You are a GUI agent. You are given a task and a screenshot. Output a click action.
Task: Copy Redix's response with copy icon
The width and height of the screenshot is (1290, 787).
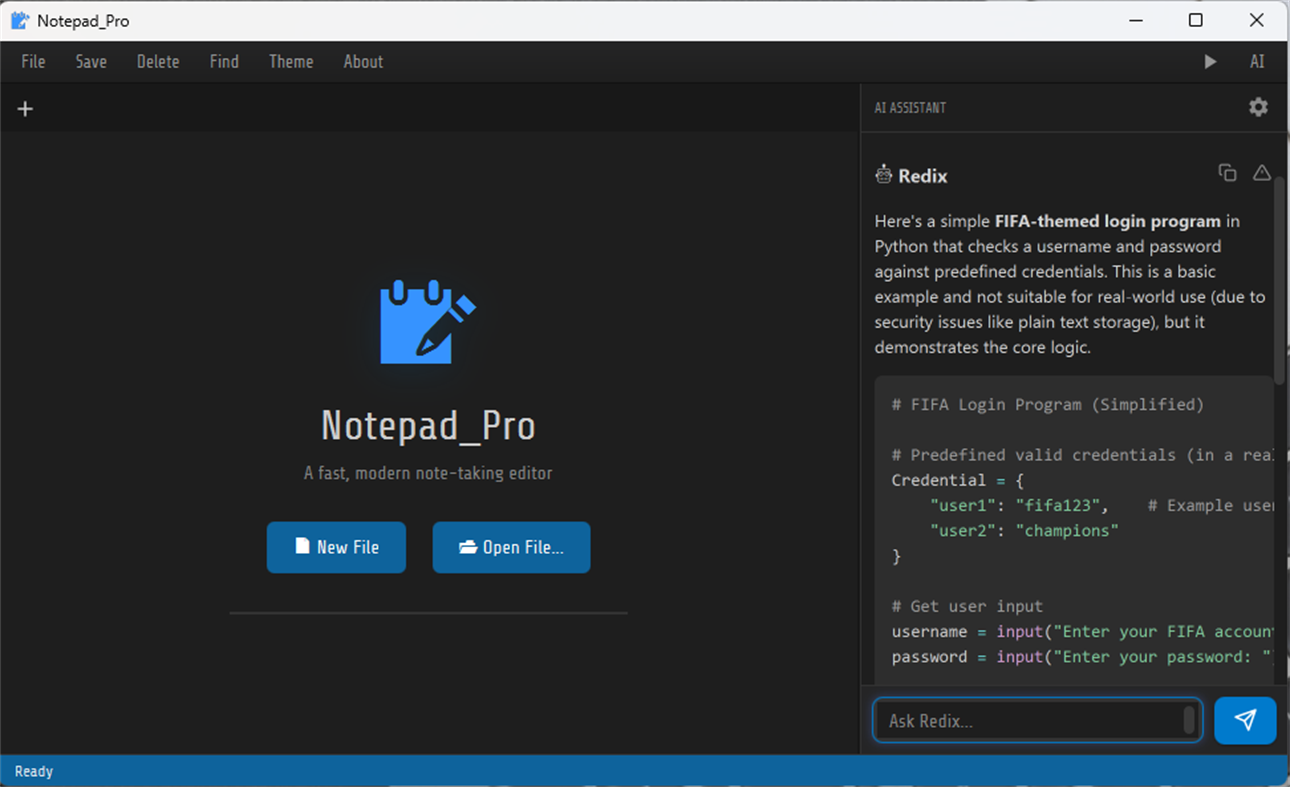[1227, 173]
